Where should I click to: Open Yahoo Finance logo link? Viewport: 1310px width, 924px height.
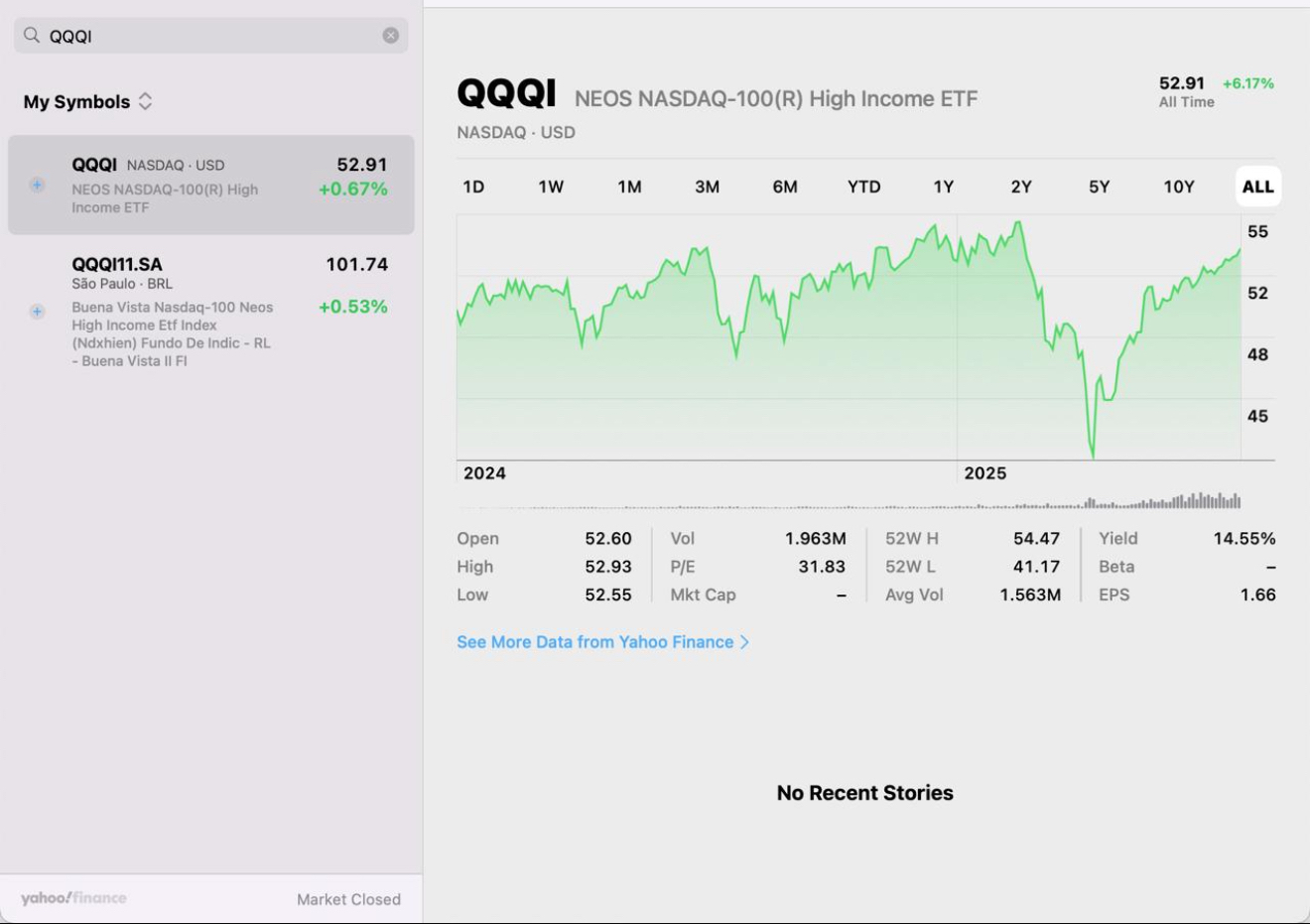click(x=73, y=898)
